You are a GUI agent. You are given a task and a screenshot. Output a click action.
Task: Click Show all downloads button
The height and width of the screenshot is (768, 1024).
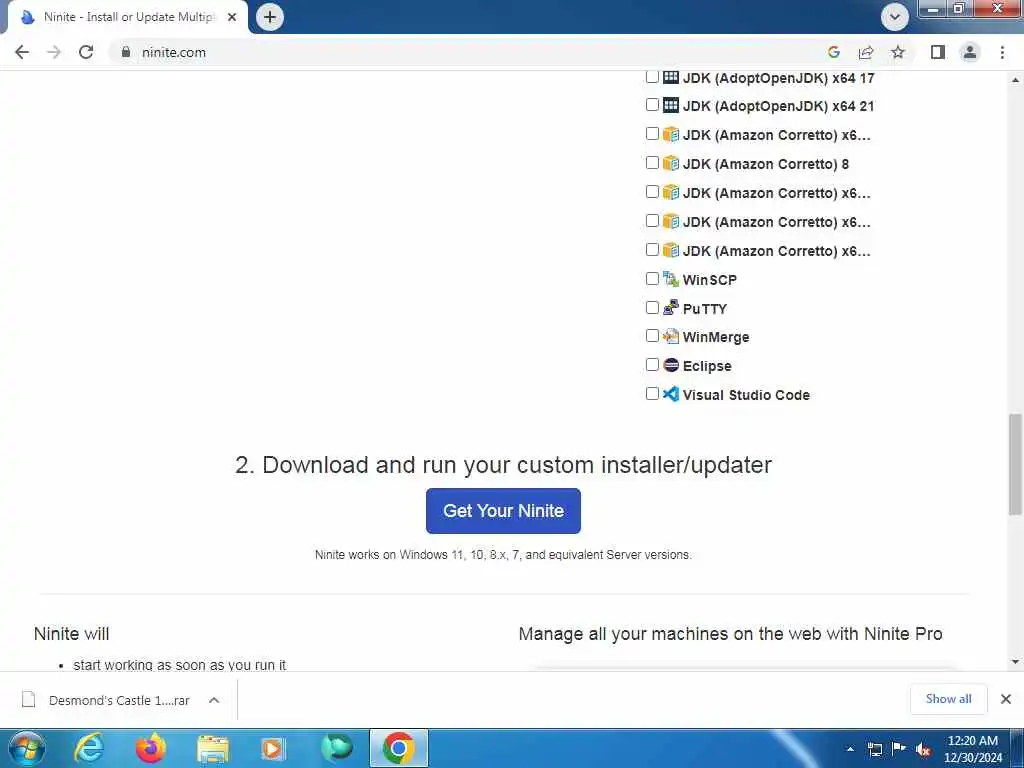[x=948, y=699]
